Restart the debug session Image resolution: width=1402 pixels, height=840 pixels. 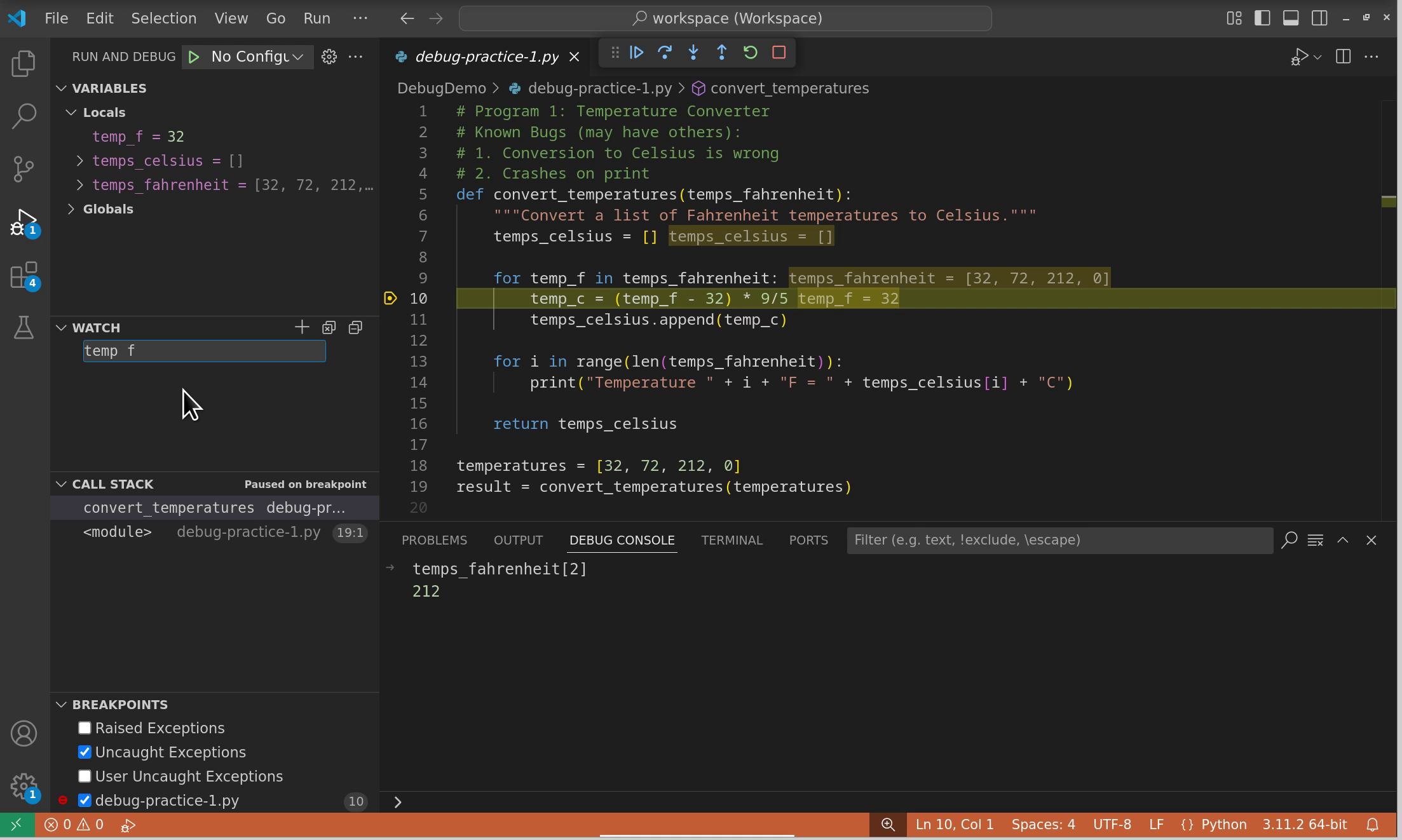pyautogui.click(x=750, y=53)
